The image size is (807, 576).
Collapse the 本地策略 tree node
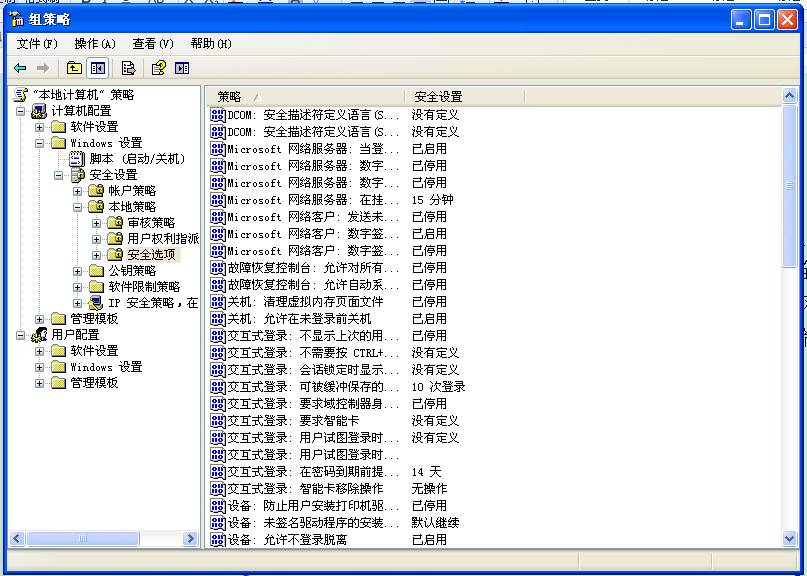pyautogui.click(x=78, y=207)
